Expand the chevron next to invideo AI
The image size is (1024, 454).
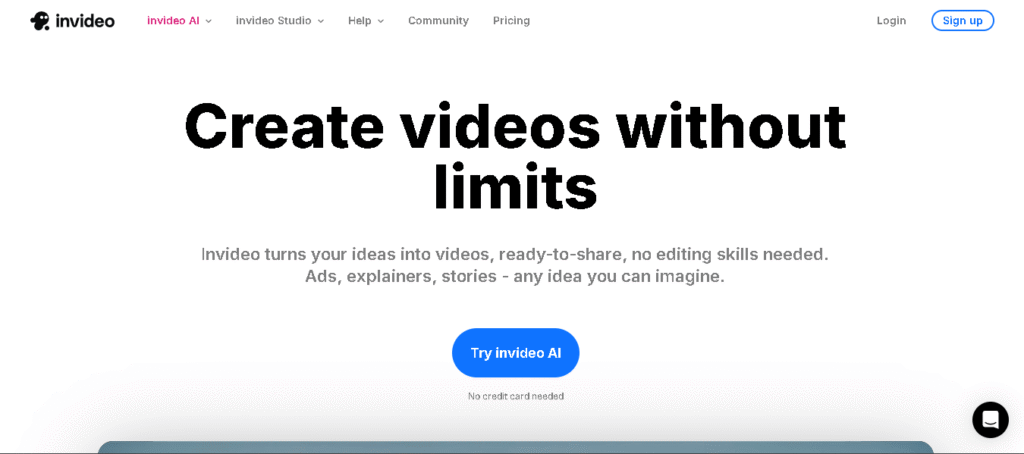click(x=209, y=21)
